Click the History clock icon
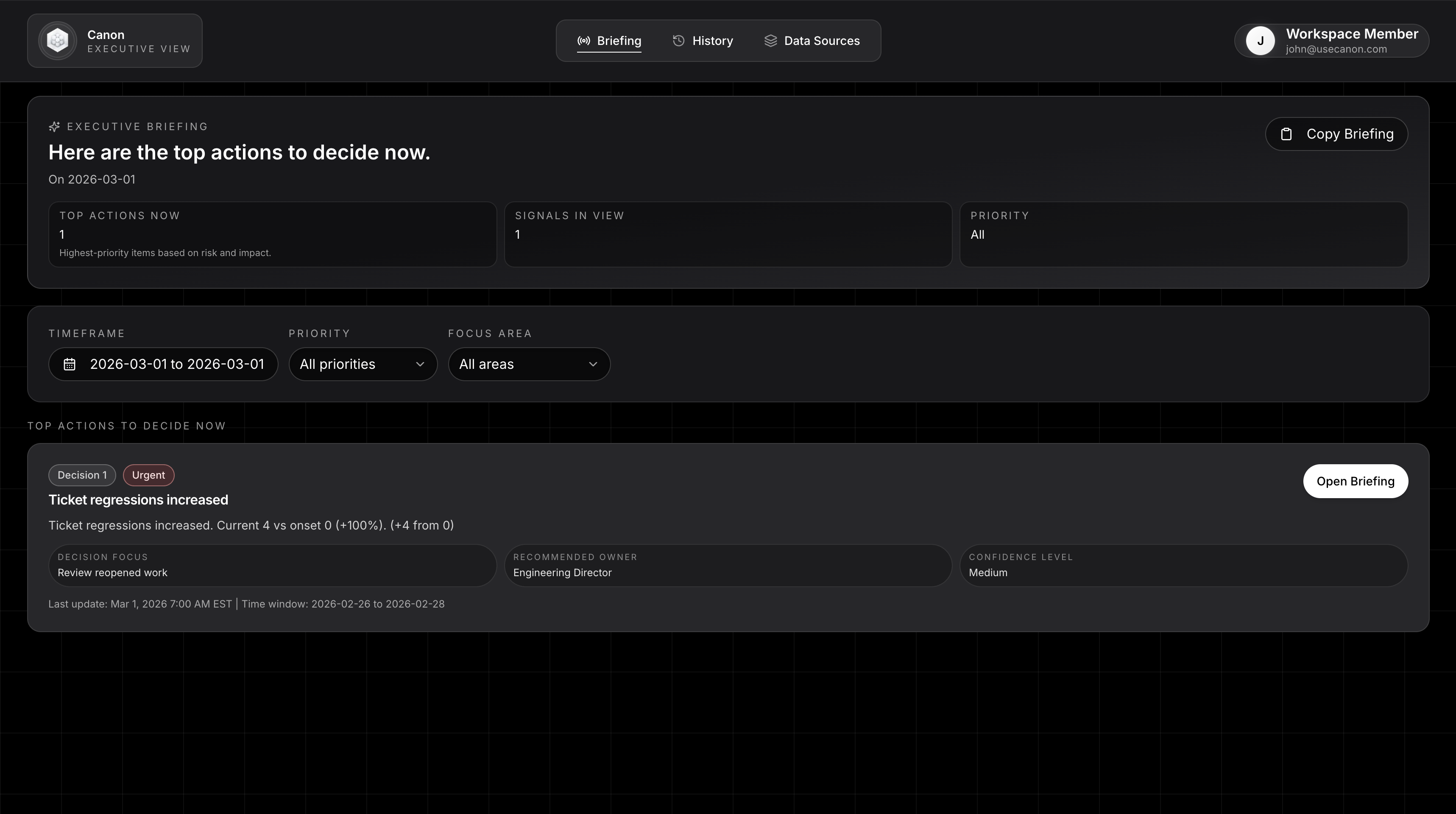 coord(678,41)
